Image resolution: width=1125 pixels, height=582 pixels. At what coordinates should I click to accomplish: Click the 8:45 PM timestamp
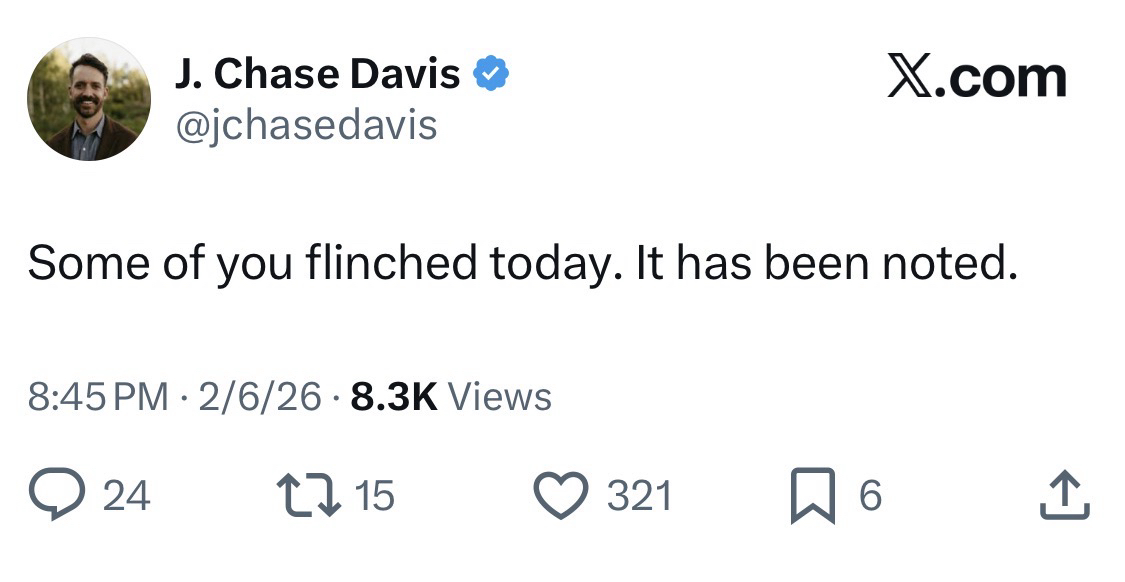(98, 397)
